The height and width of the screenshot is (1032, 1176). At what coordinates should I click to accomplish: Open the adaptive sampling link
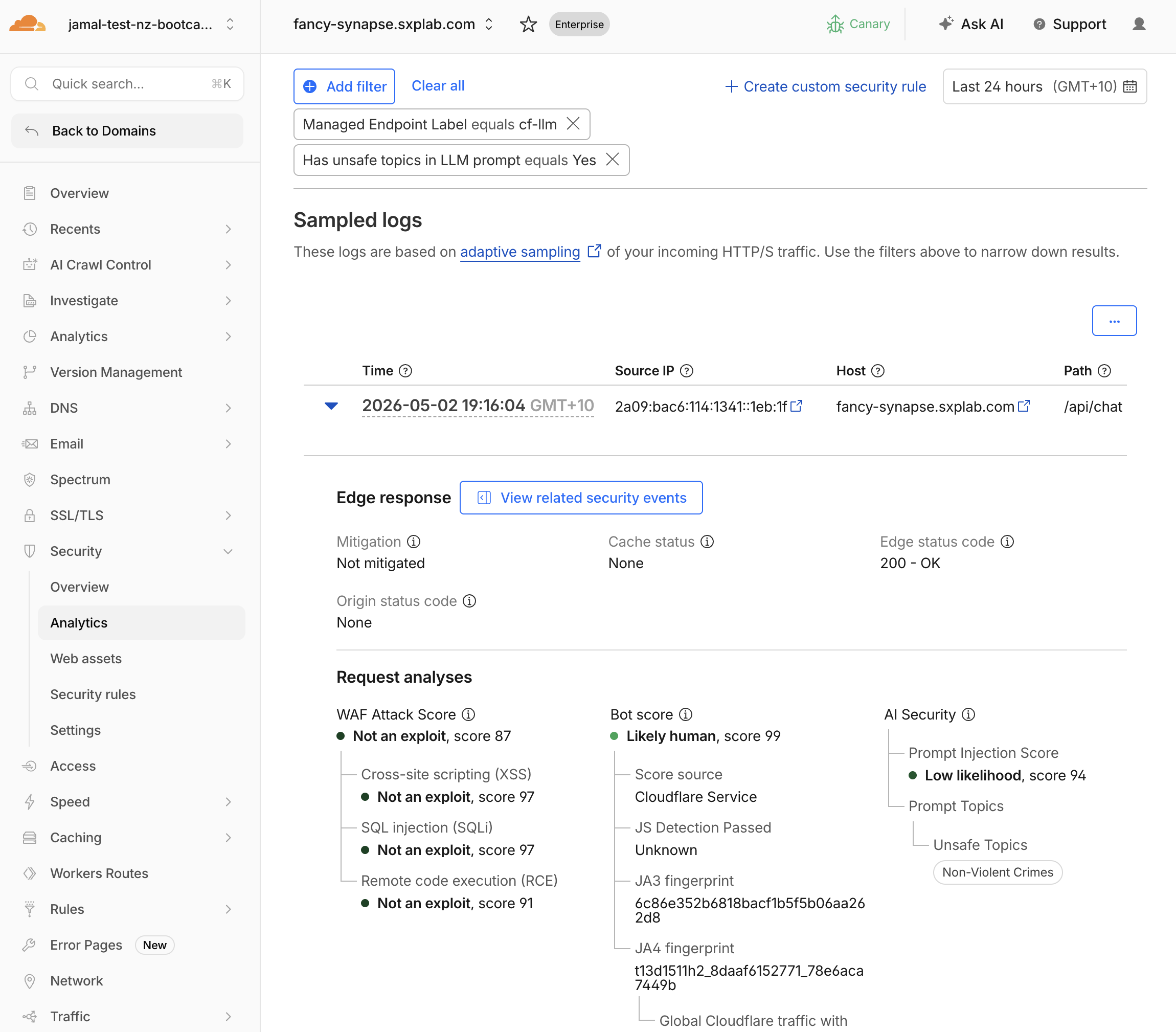pos(519,252)
